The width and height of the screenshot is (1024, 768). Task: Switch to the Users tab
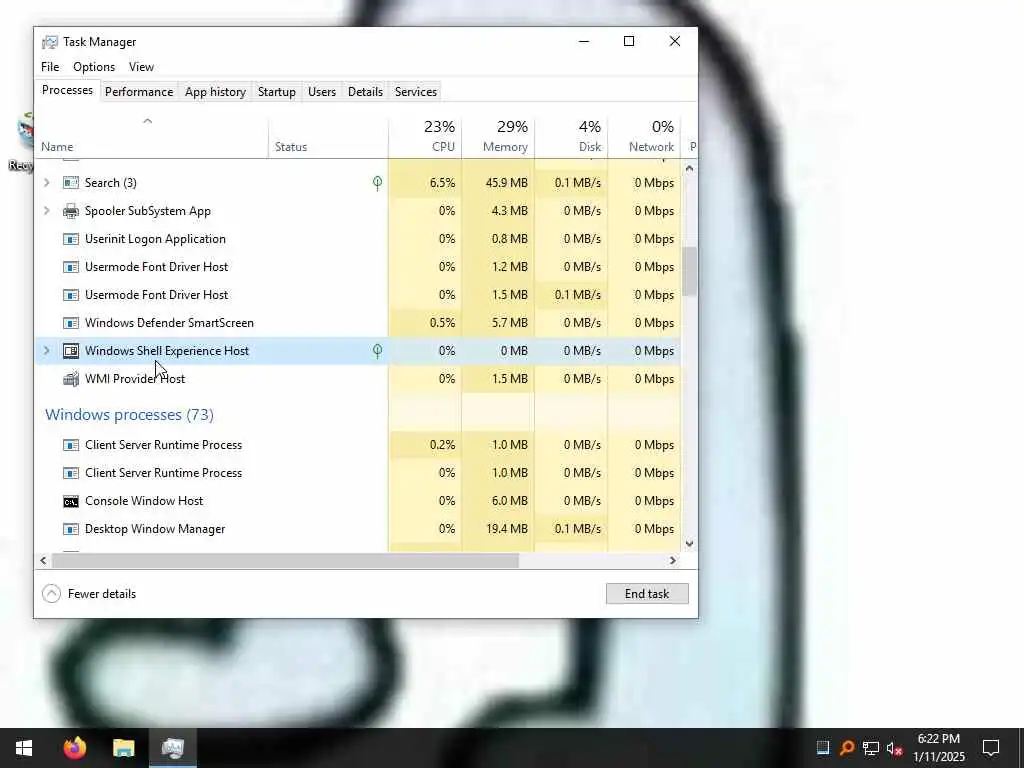(x=322, y=92)
